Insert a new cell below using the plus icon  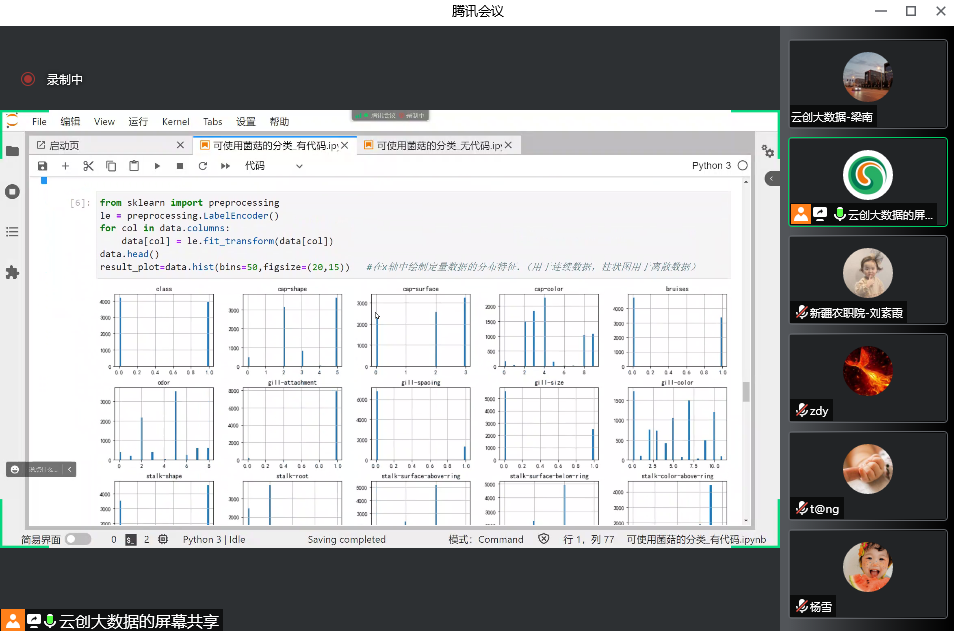65,166
